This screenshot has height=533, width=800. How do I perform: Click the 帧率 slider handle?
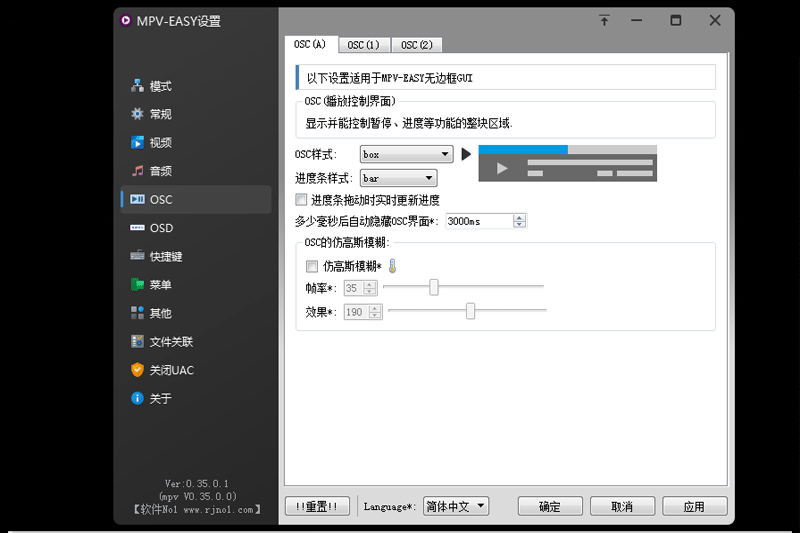[434, 287]
